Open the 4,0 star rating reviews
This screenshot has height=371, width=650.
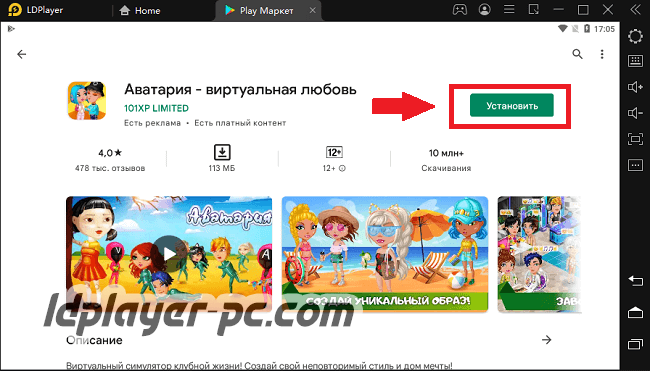pyautogui.click(x=110, y=153)
